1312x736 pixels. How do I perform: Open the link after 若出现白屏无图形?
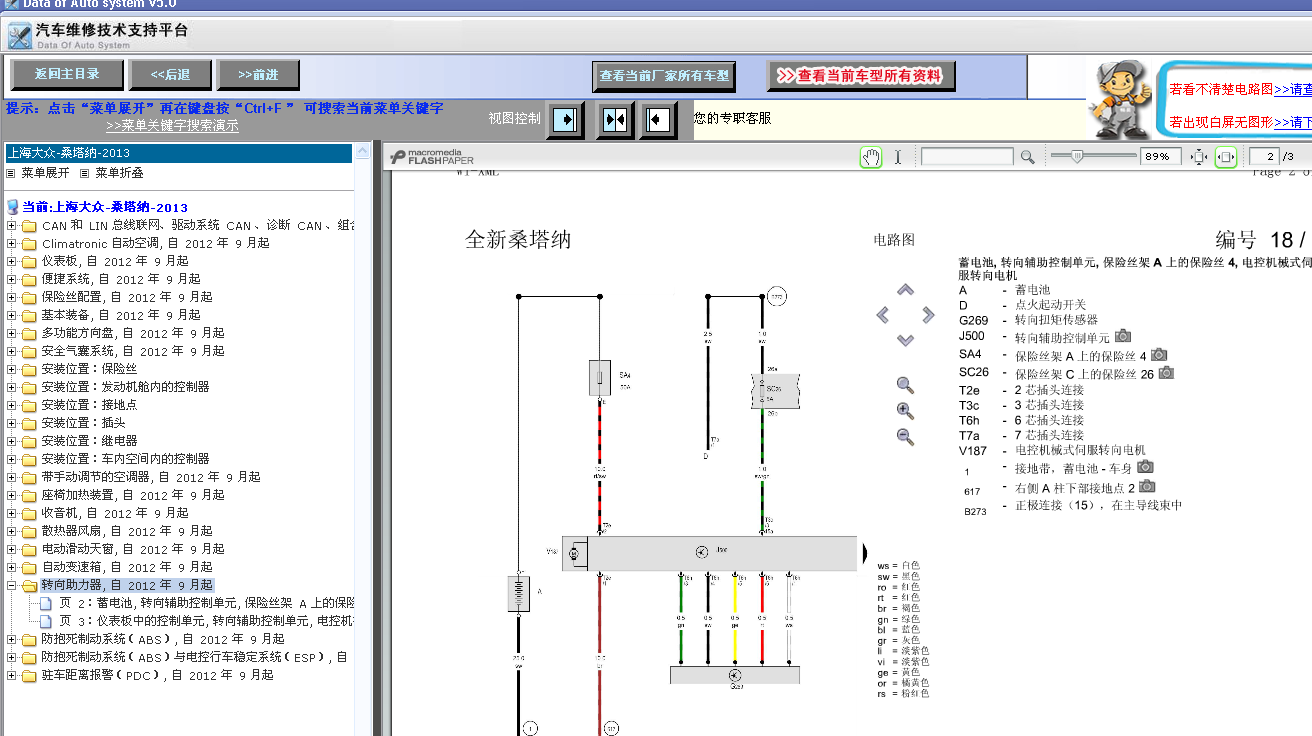(1293, 123)
